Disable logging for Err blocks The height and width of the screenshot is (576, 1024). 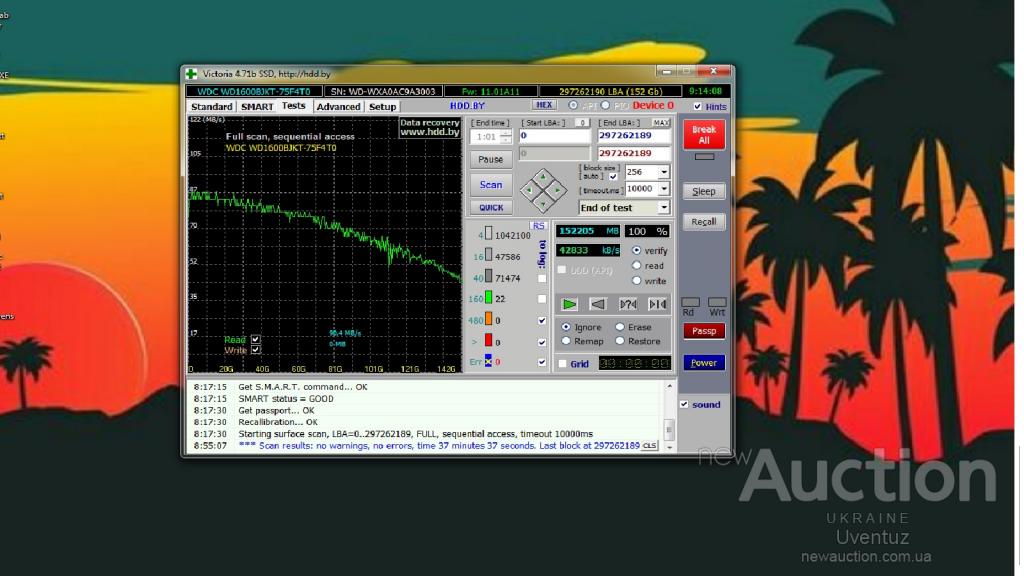point(542,362)
